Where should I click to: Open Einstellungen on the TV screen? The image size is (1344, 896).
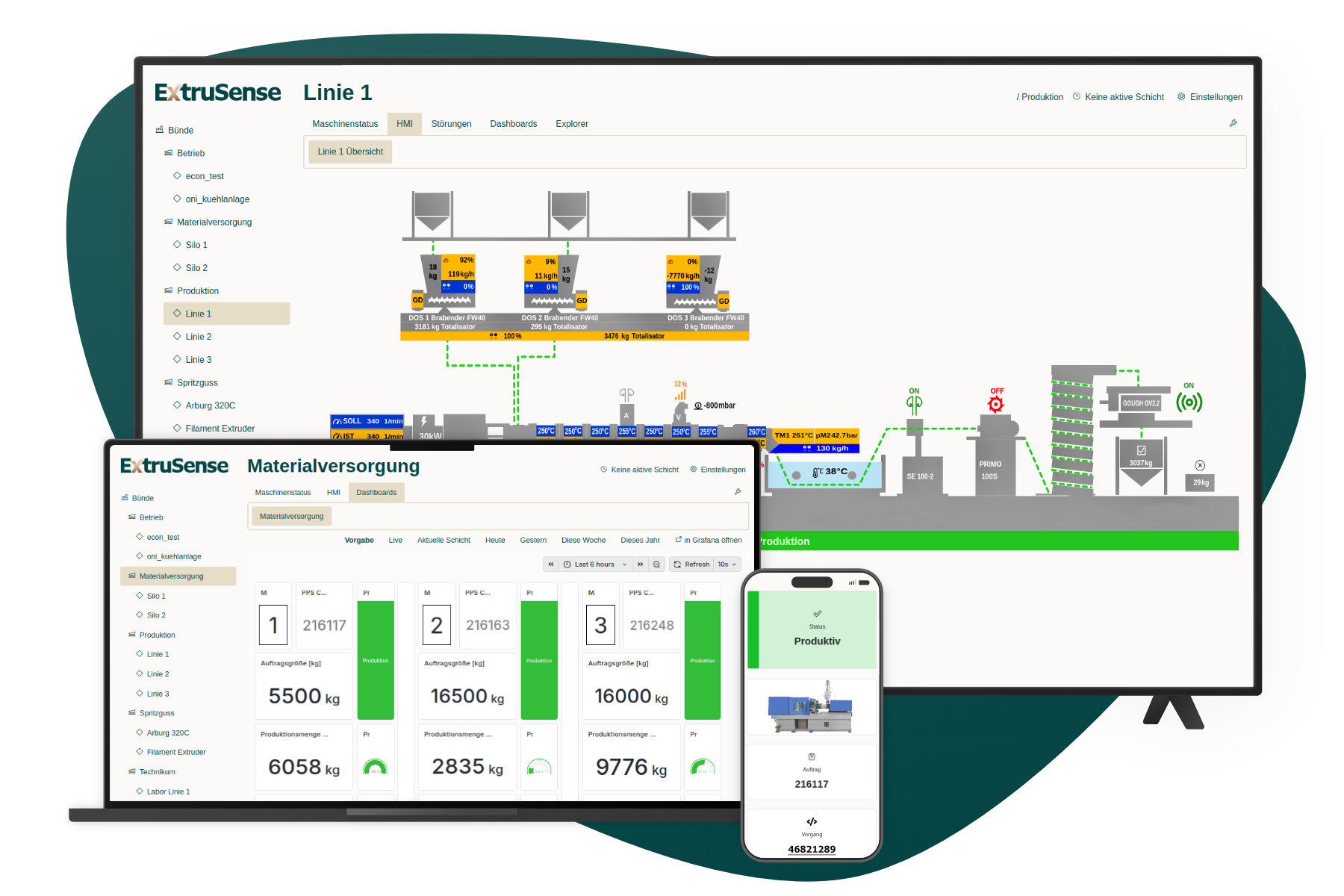click(1210, 97)
